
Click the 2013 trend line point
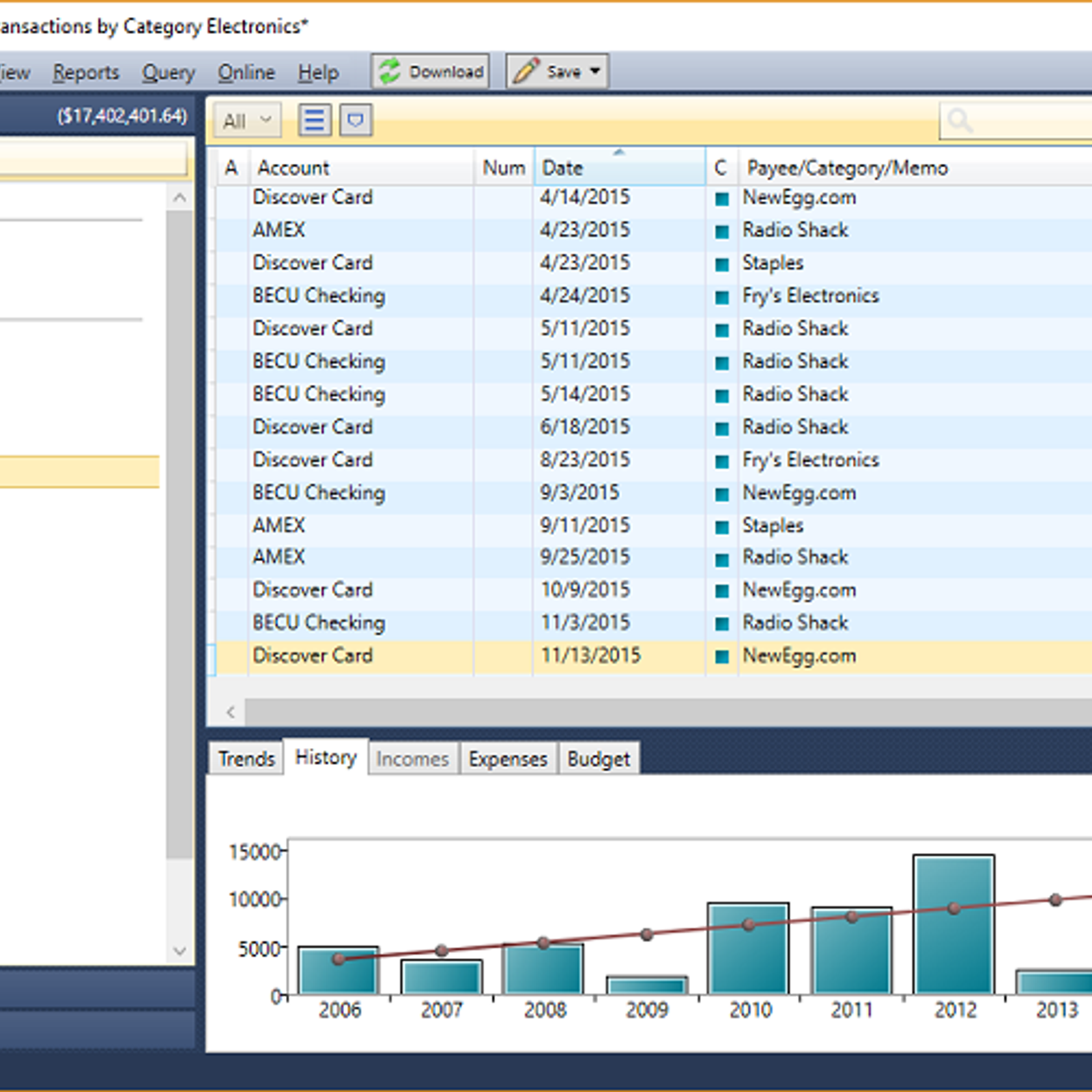click(1056, 900)
